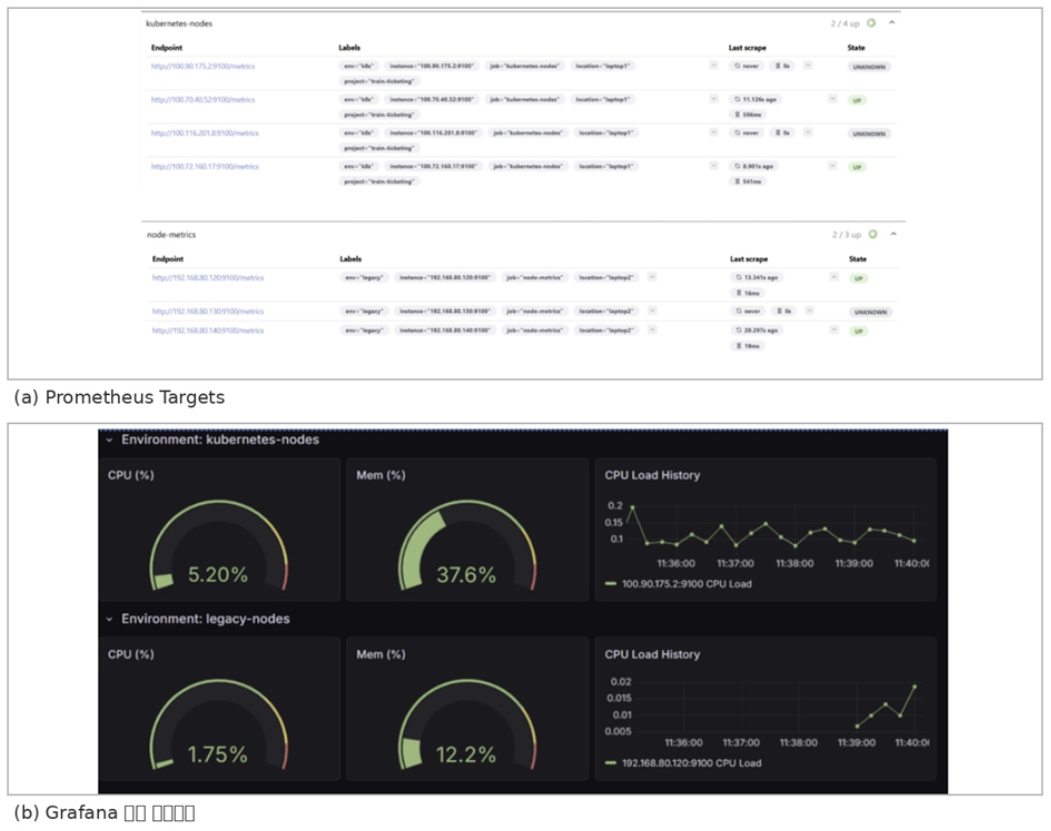Open endpoint link http://100.90.175.2:9100/metrics
Viewport: 1051px width, 831px height.
203,67
